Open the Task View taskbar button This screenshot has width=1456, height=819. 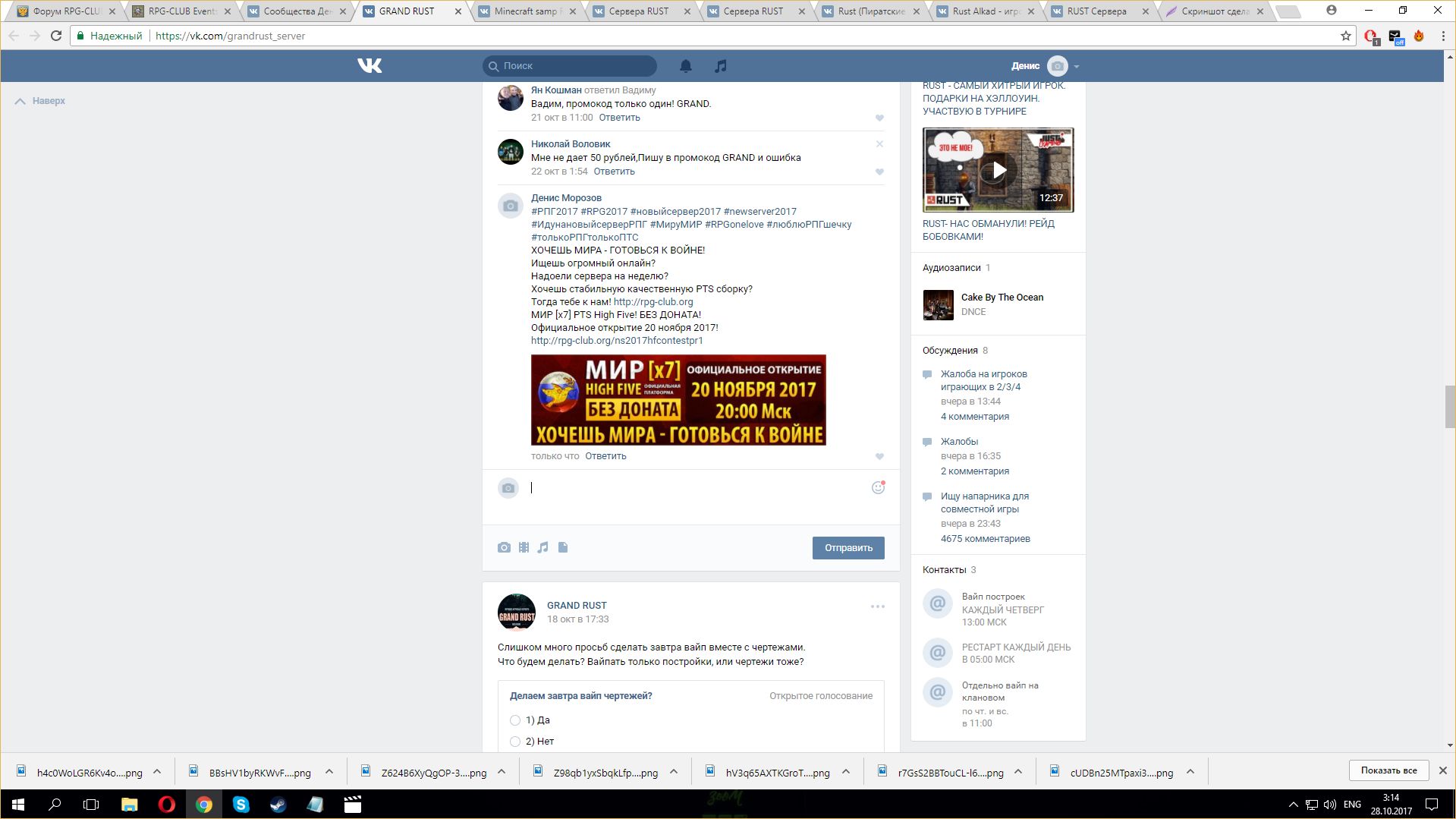point(91,805)
